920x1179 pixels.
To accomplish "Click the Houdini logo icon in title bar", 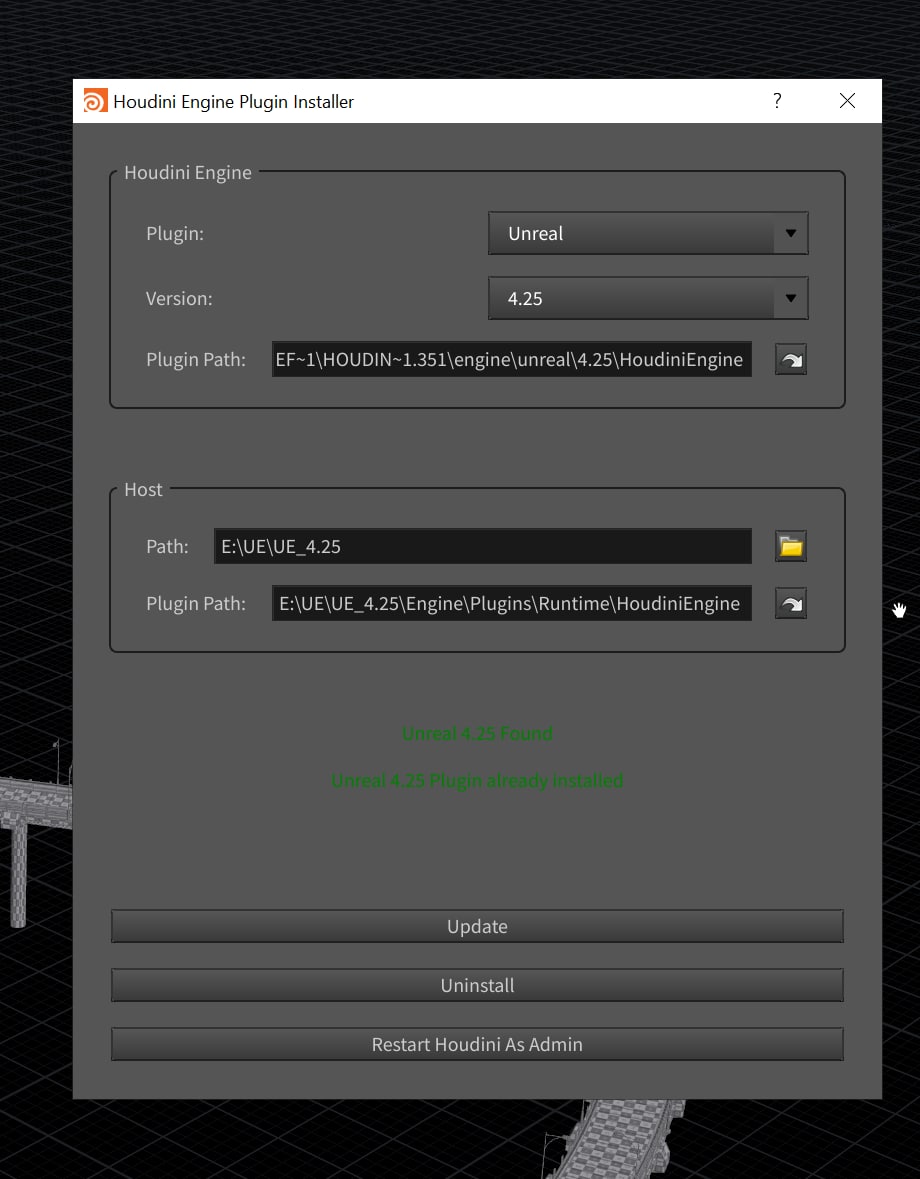I will tap(95, 101).
